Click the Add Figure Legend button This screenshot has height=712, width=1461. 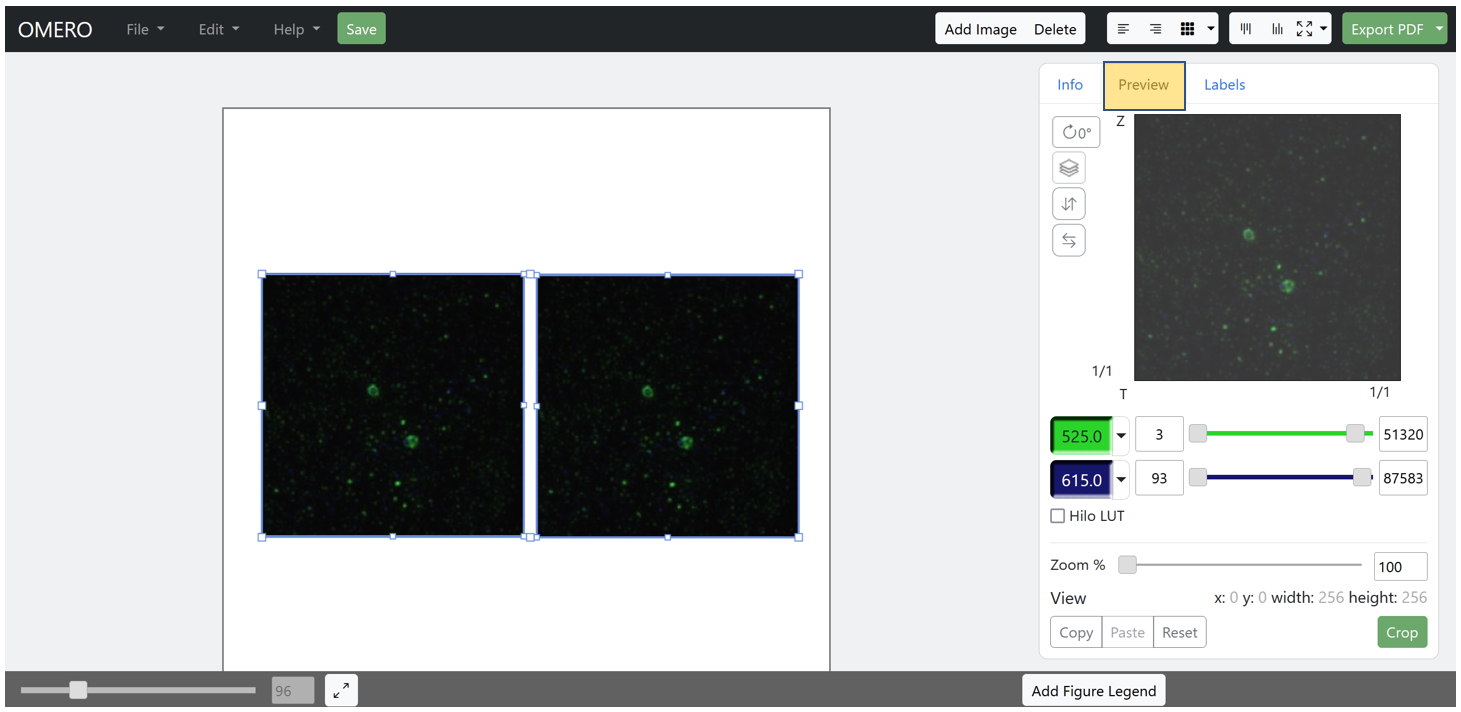(x=1093, y=690)
